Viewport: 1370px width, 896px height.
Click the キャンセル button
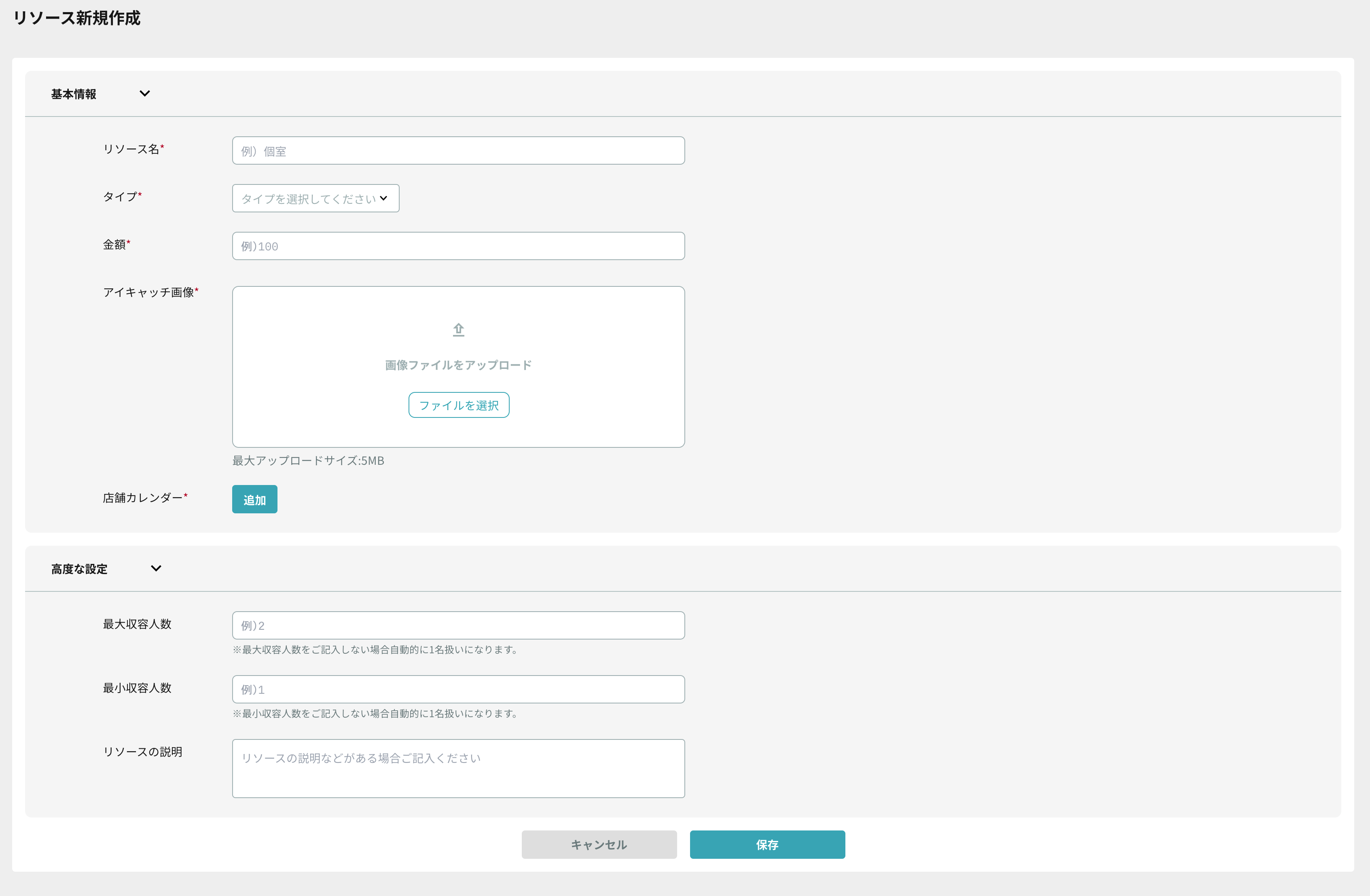pyautogui.click(x=599, y=845)
